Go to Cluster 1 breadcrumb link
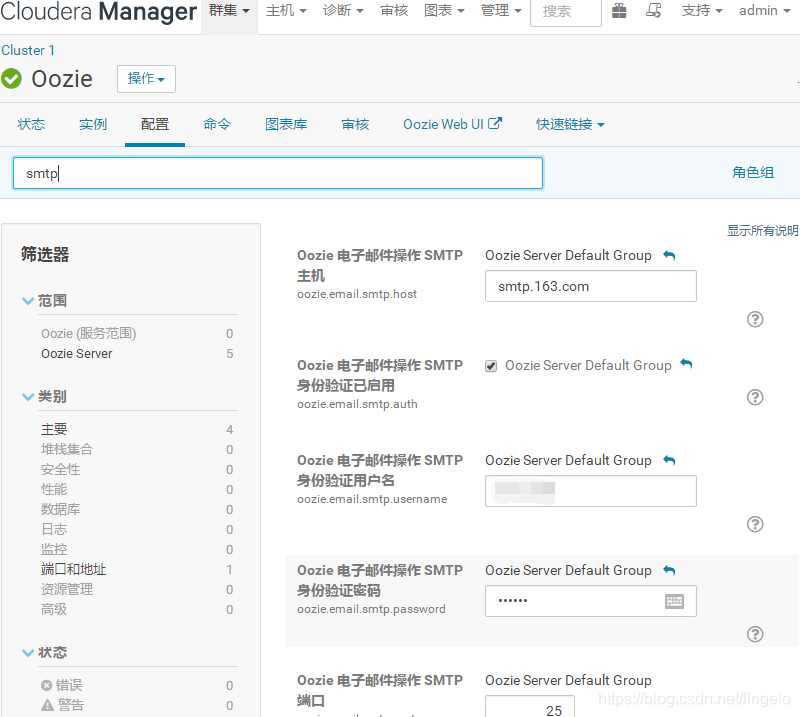Viewport: 800px width, 717px height. point(28,50)
